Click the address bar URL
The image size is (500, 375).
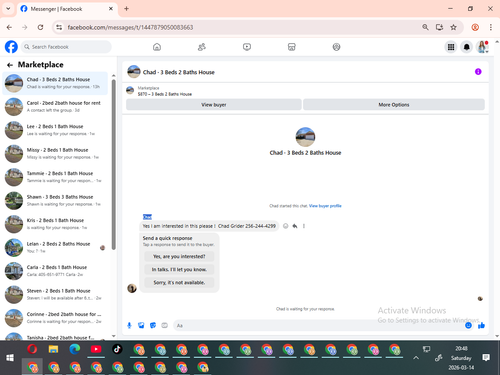pos(130,27)
